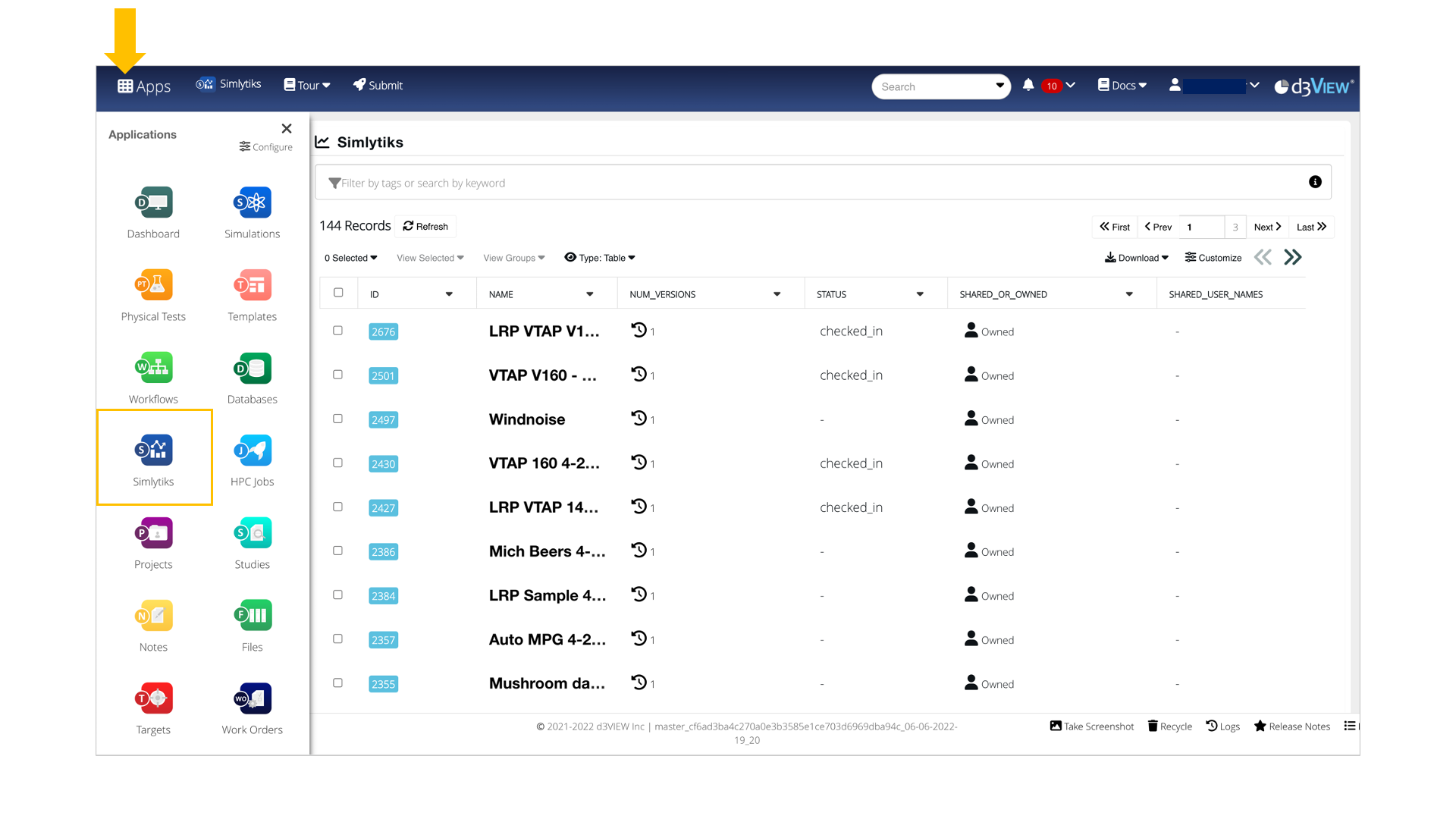Launch Physical Tests app

153,295
